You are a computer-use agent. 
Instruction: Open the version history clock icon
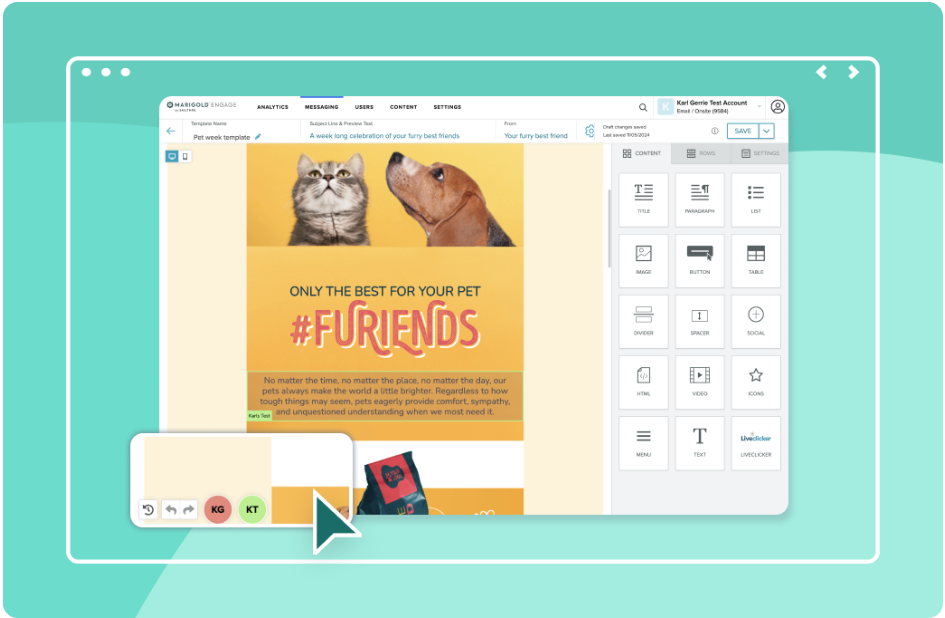[x=148, y=510]
